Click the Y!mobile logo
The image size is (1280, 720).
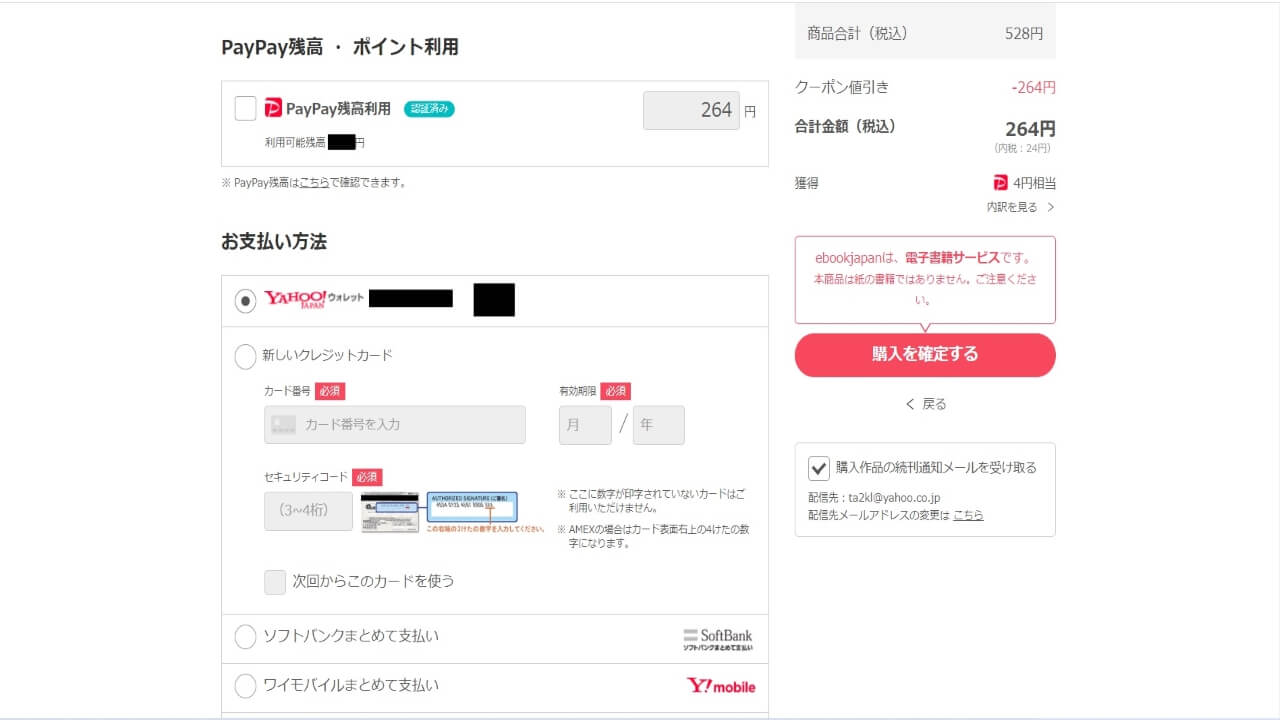pyautogui.click(x=720, y=686)
